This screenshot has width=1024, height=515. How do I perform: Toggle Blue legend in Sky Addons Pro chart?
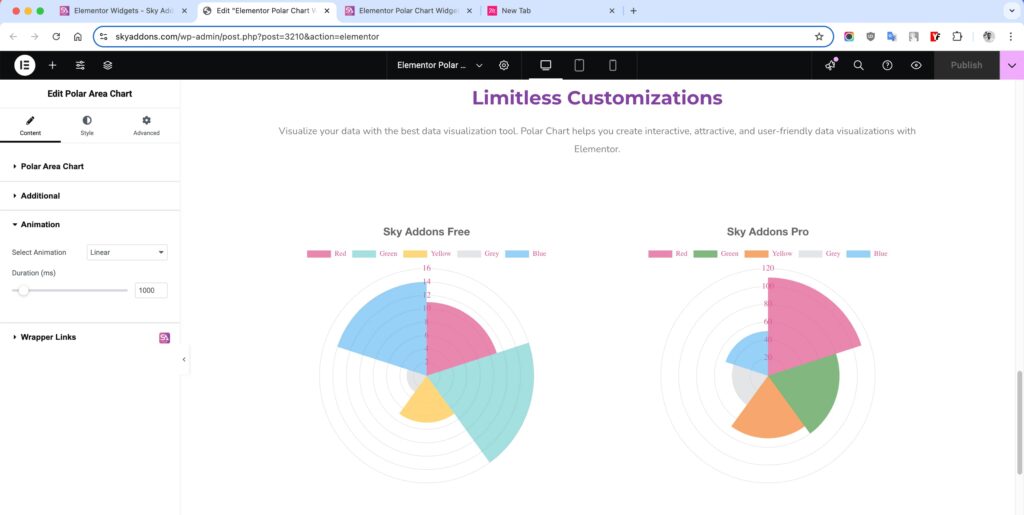coord(867,253)
